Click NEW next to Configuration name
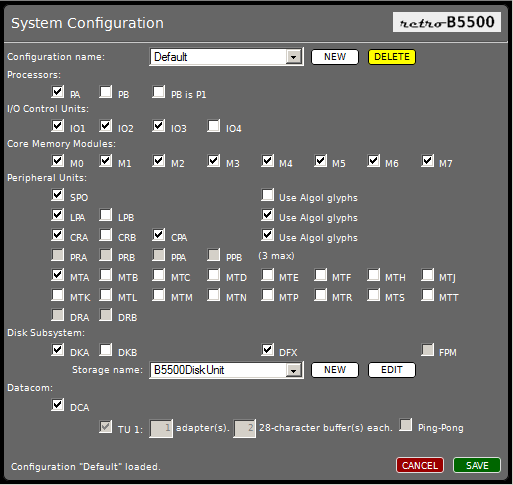Image resolution: width=513 pixels, height=485 pixels. pos(335,57)
